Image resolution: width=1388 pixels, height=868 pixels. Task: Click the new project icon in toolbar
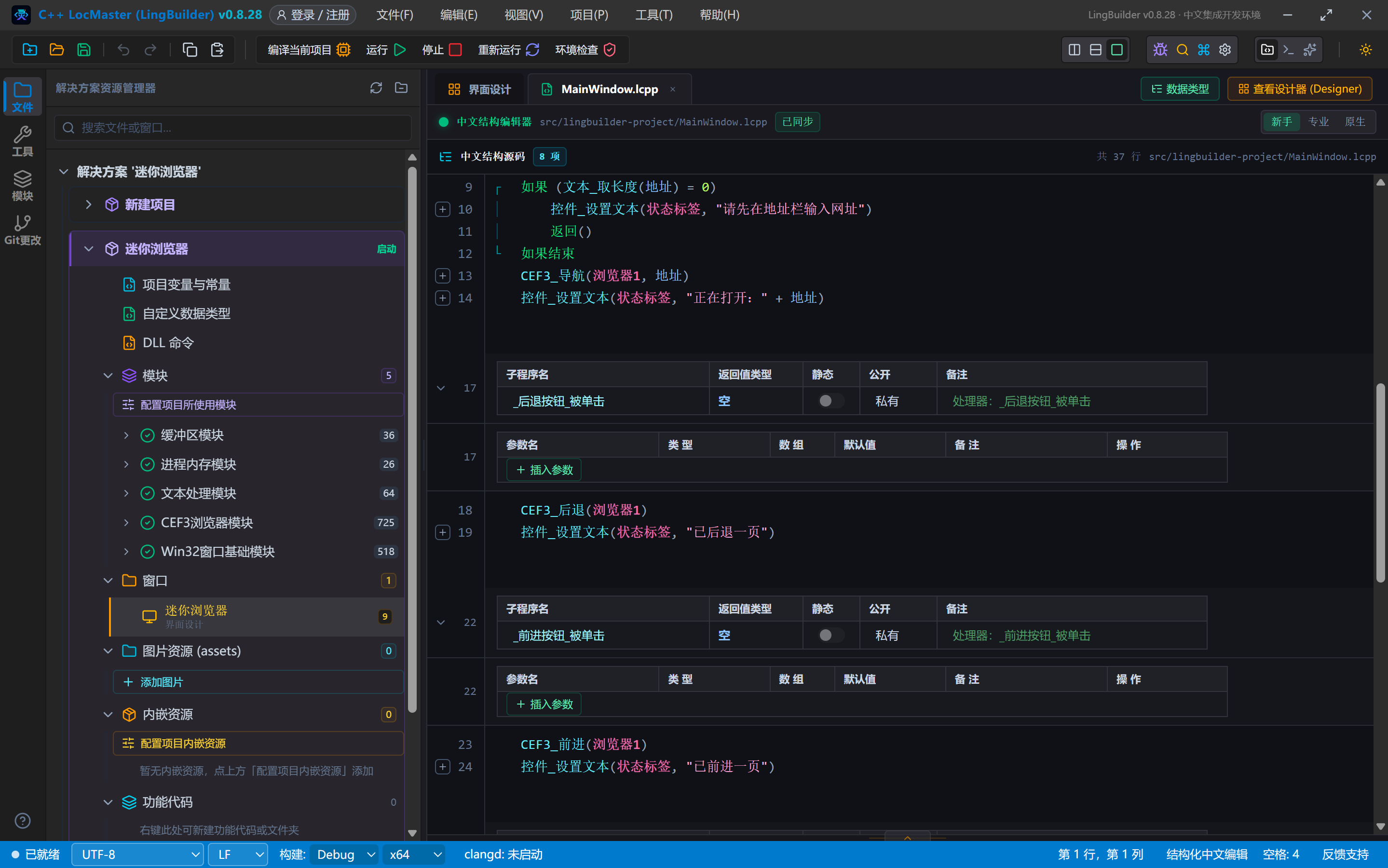pos(30,50)
